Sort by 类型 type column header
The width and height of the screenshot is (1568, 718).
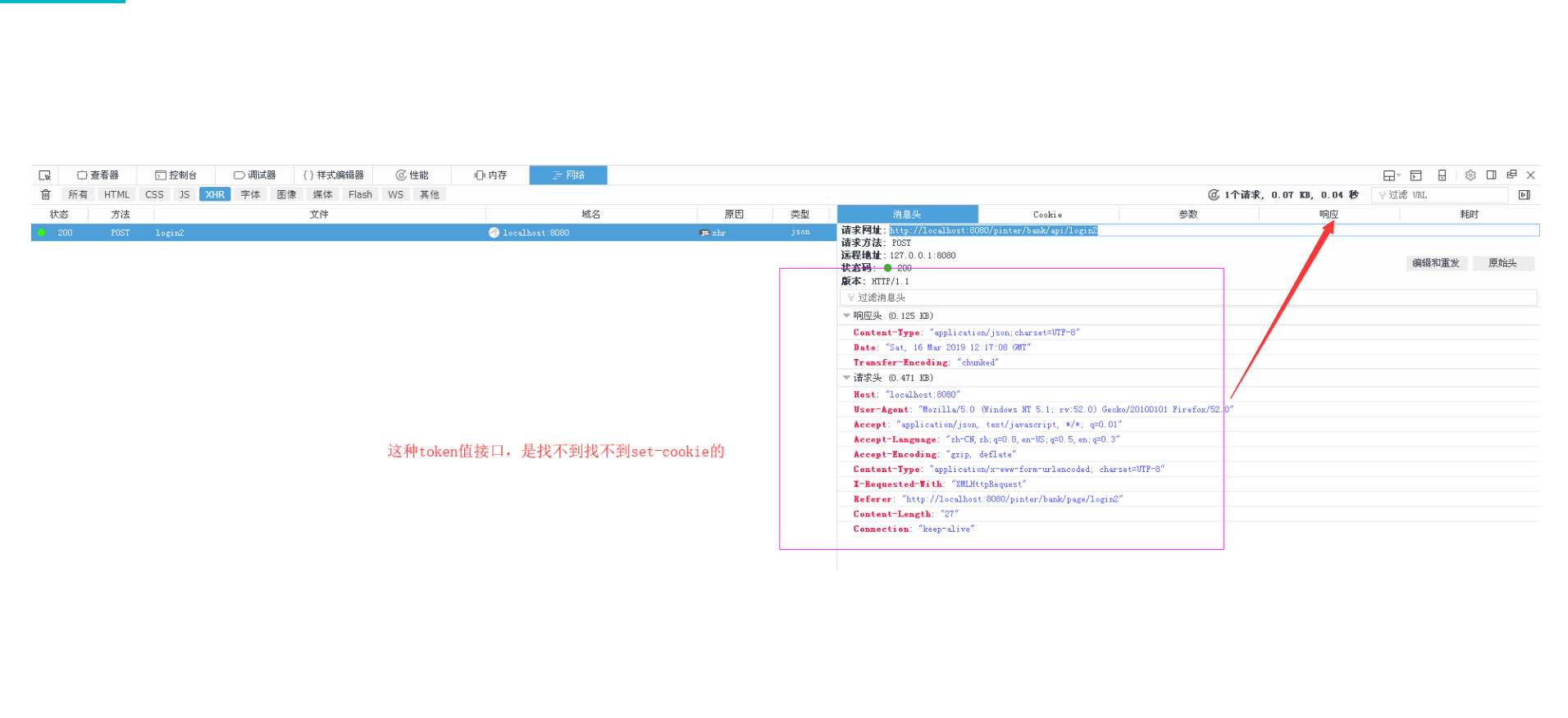(800, 215)
